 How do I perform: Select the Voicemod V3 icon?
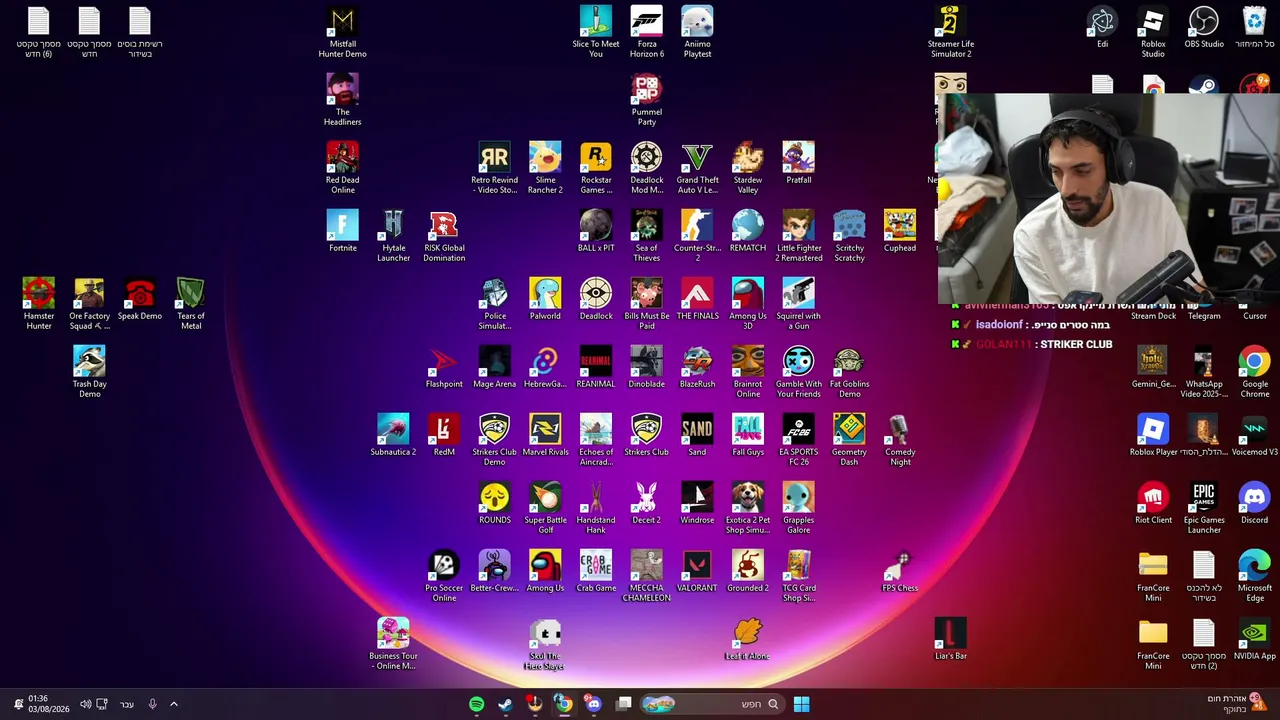pyautogui.click(x=1254, y=435)
